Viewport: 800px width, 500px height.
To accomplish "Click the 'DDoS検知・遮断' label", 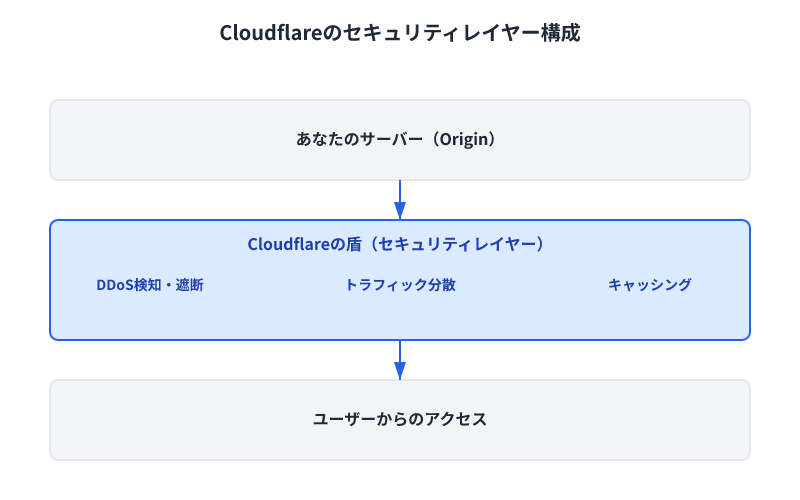I will click(150, 285).
